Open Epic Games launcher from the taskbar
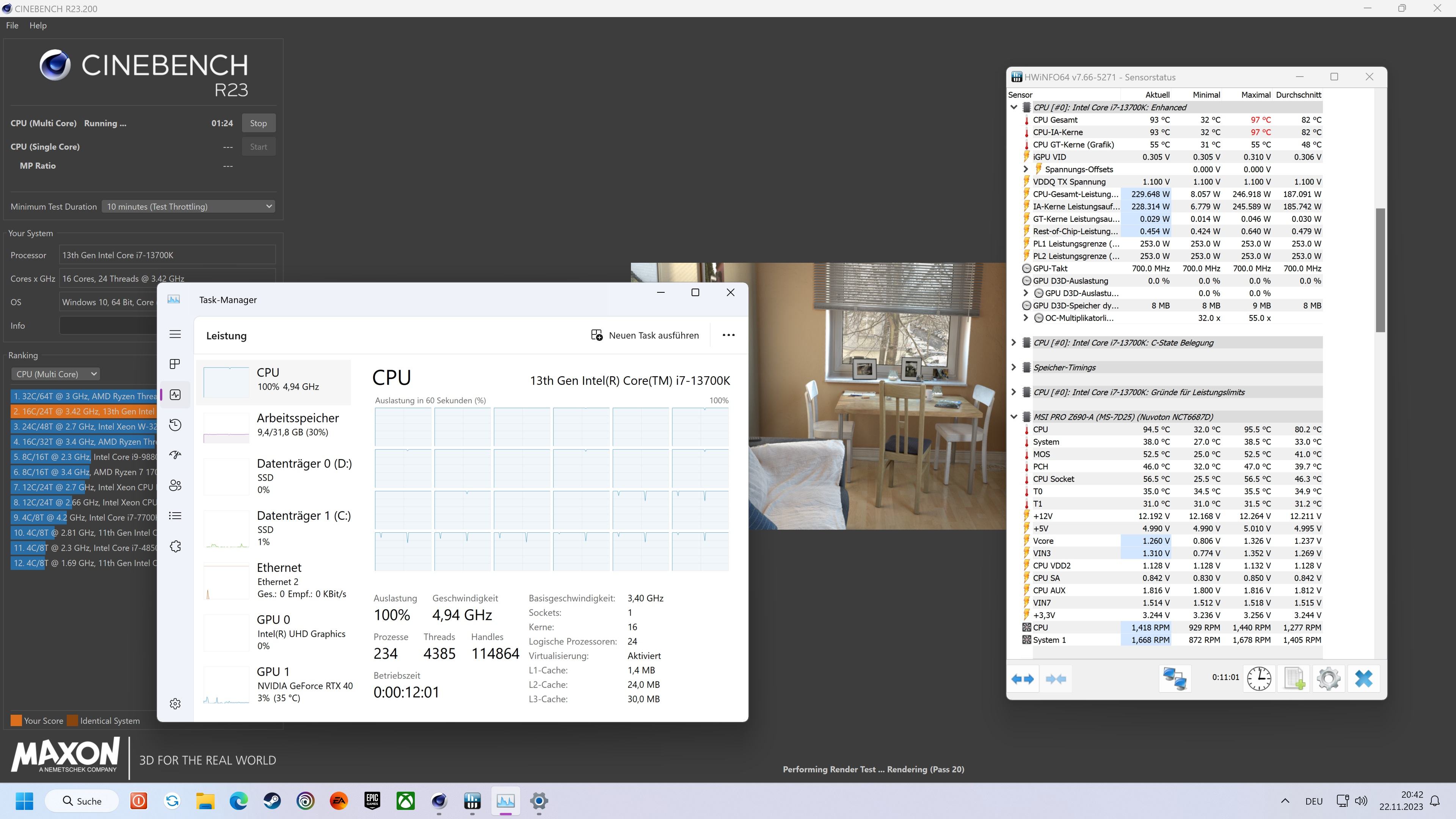 (x=372, y=801)
